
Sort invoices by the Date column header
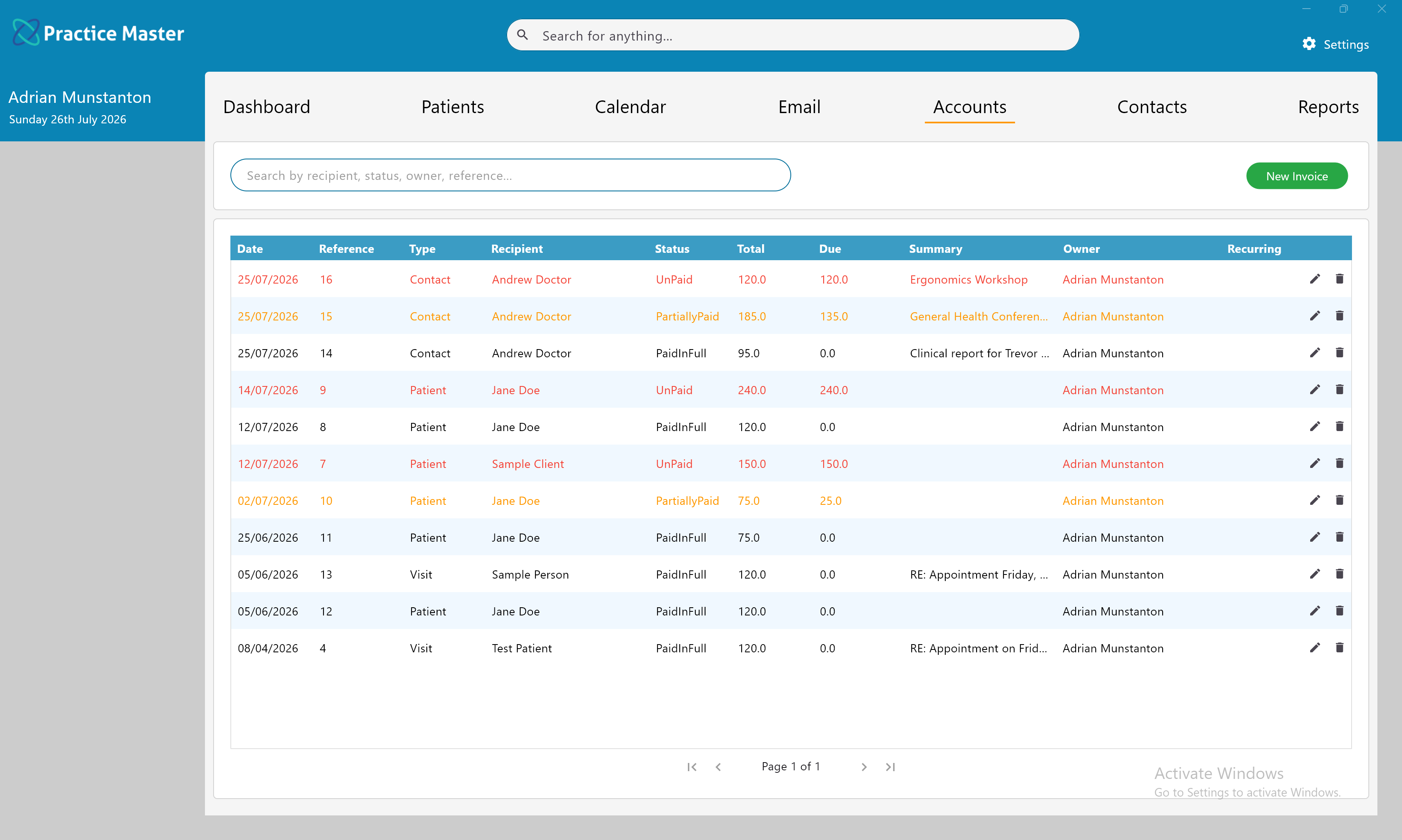250,248
